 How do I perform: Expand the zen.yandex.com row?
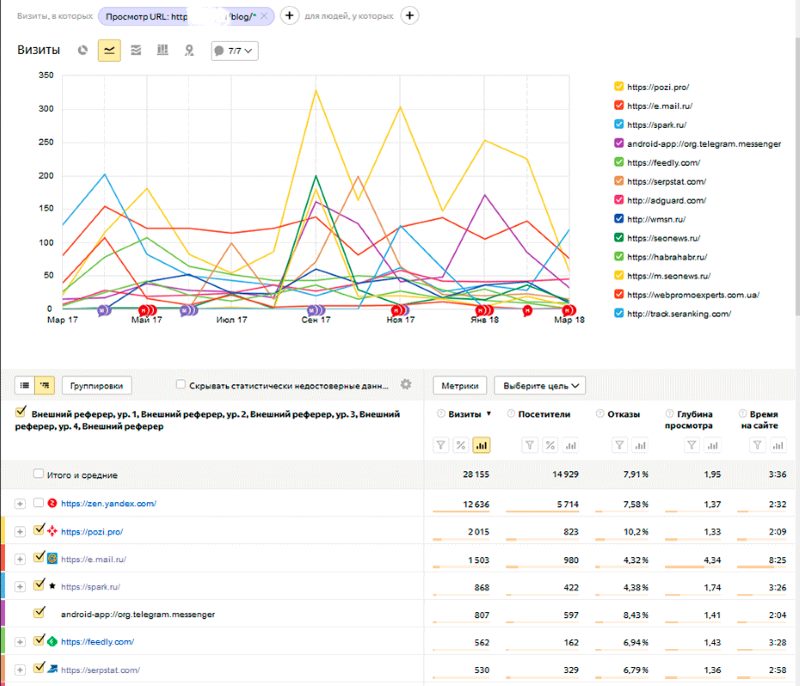(x=20, y=504)
